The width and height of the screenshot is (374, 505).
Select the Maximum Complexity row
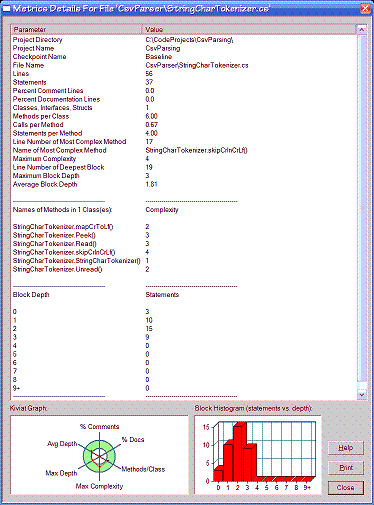184,159
